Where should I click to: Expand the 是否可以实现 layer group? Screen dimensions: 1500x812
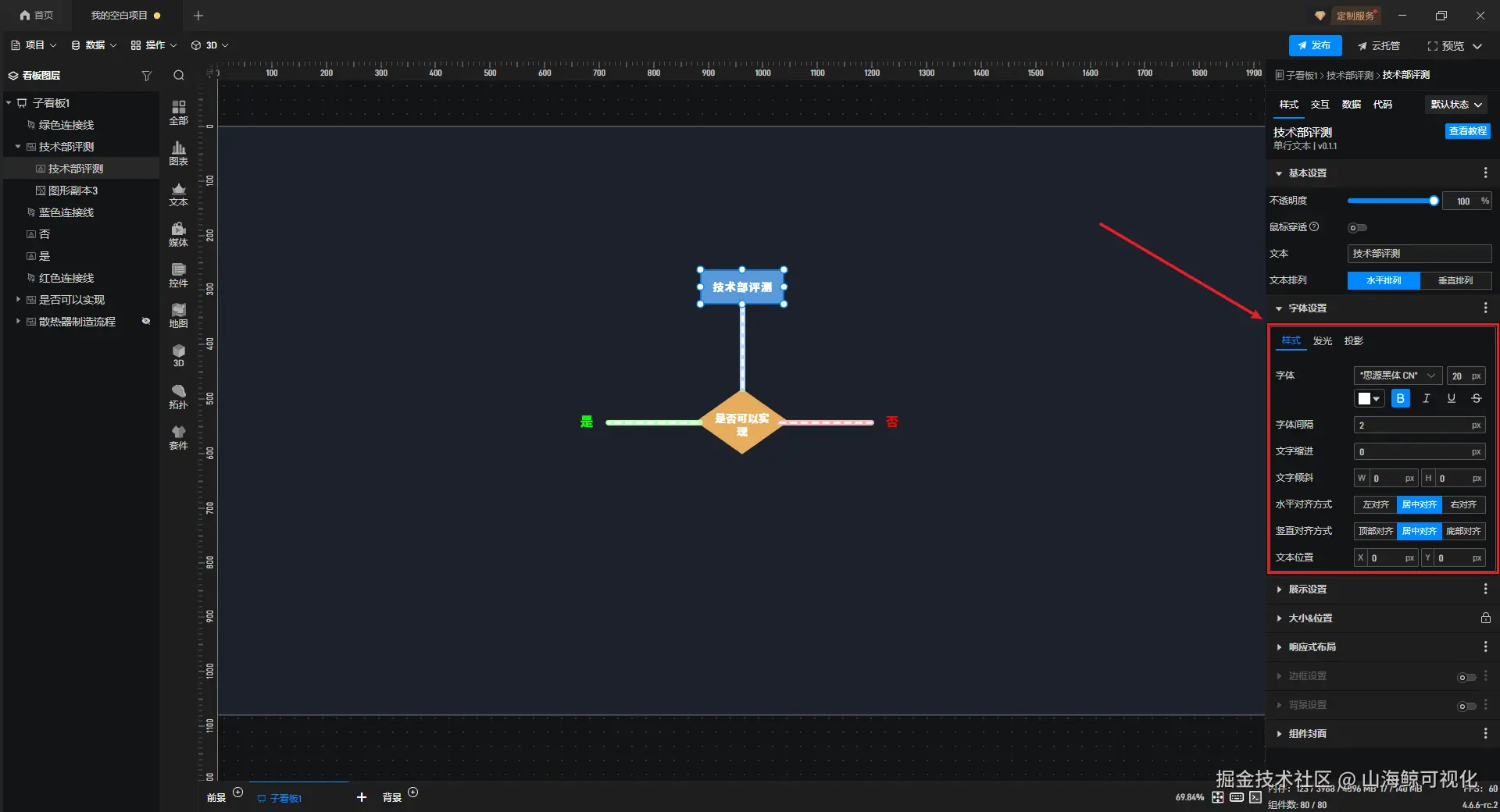(18, 299)
